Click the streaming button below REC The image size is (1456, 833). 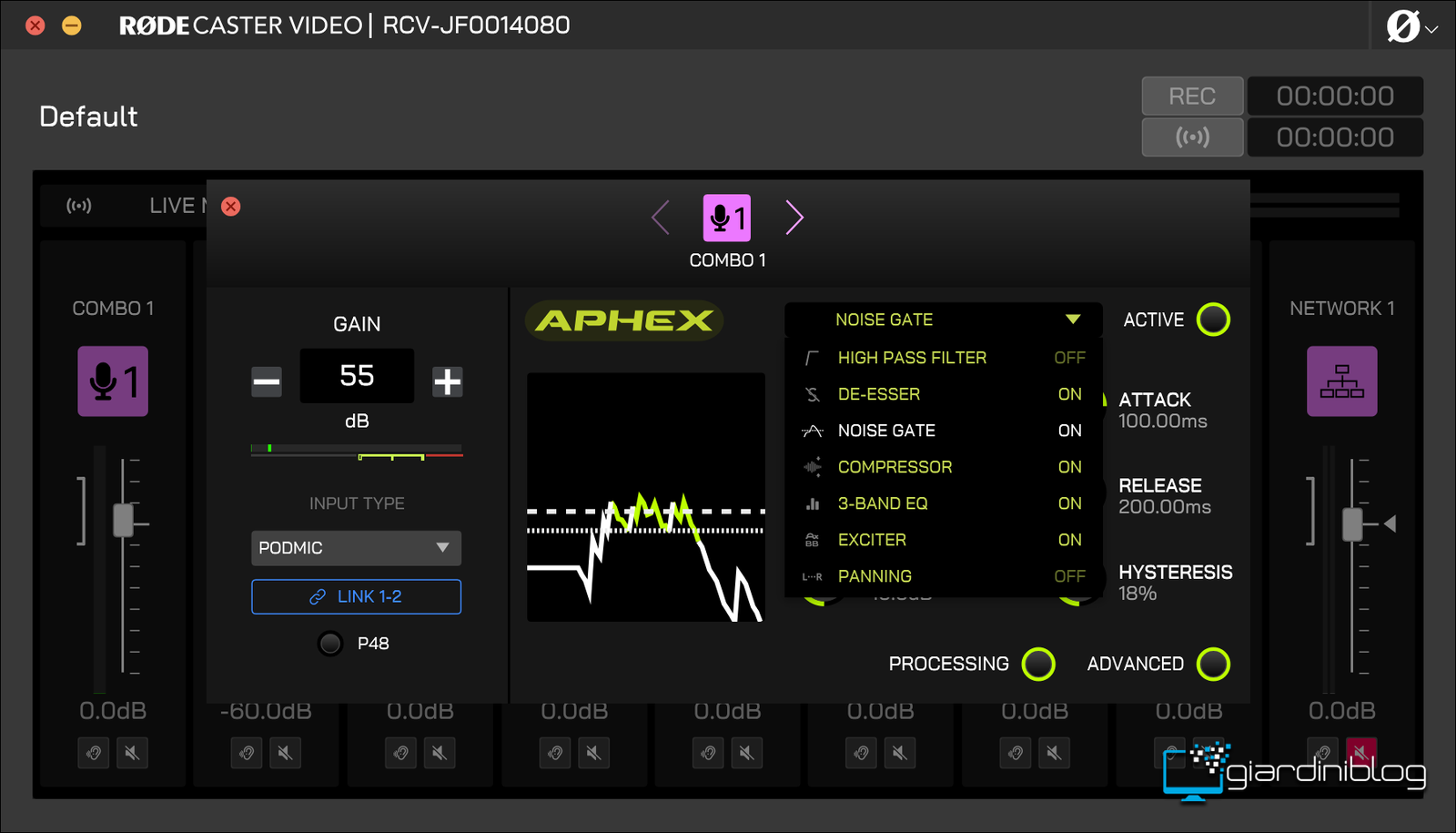pyautogui.click(x=1192, y=137)
